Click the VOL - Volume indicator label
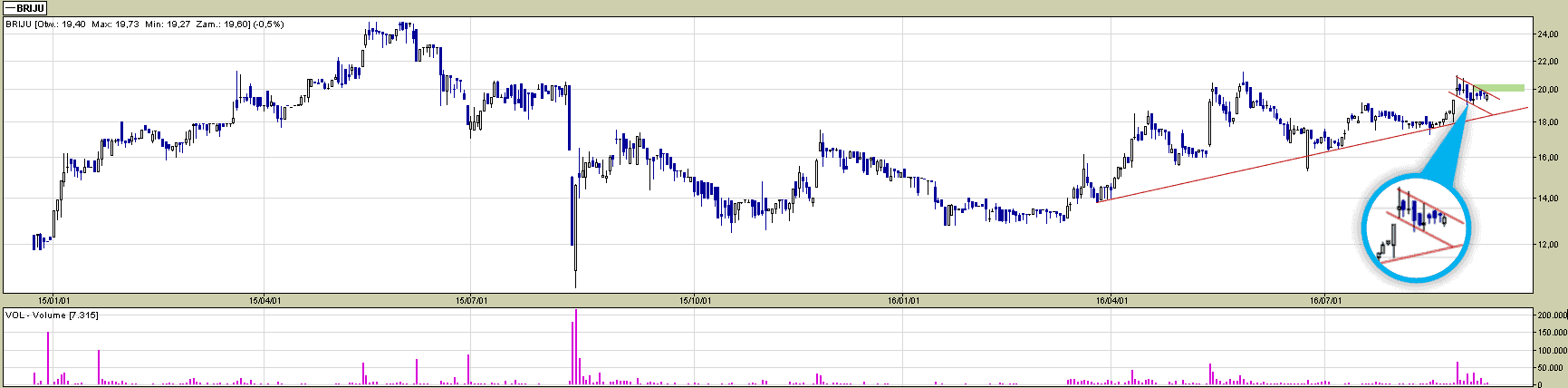This screenshot has height=388, width=1568. [x=53, y=315]
